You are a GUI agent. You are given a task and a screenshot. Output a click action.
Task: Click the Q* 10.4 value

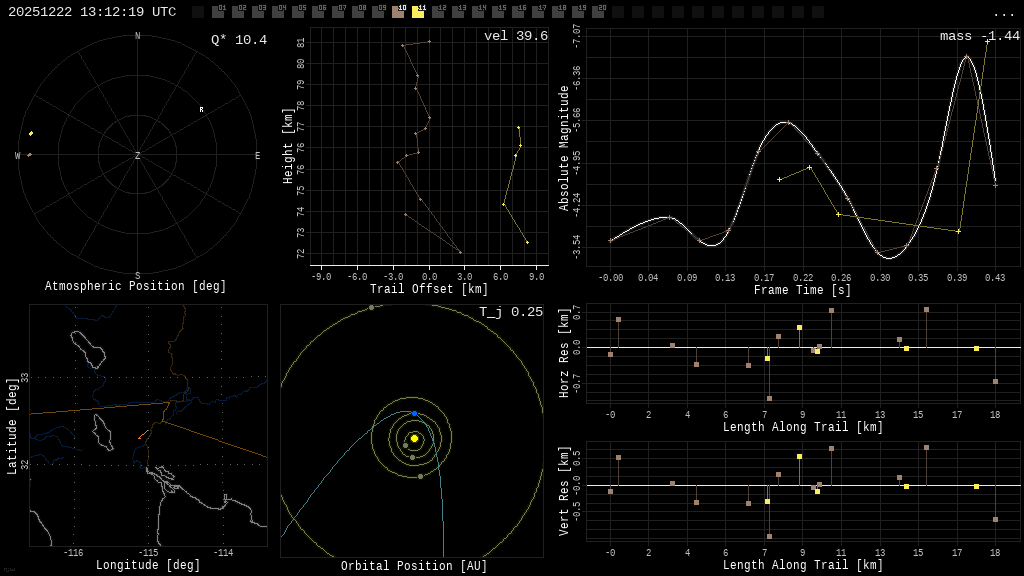[239, 40]
